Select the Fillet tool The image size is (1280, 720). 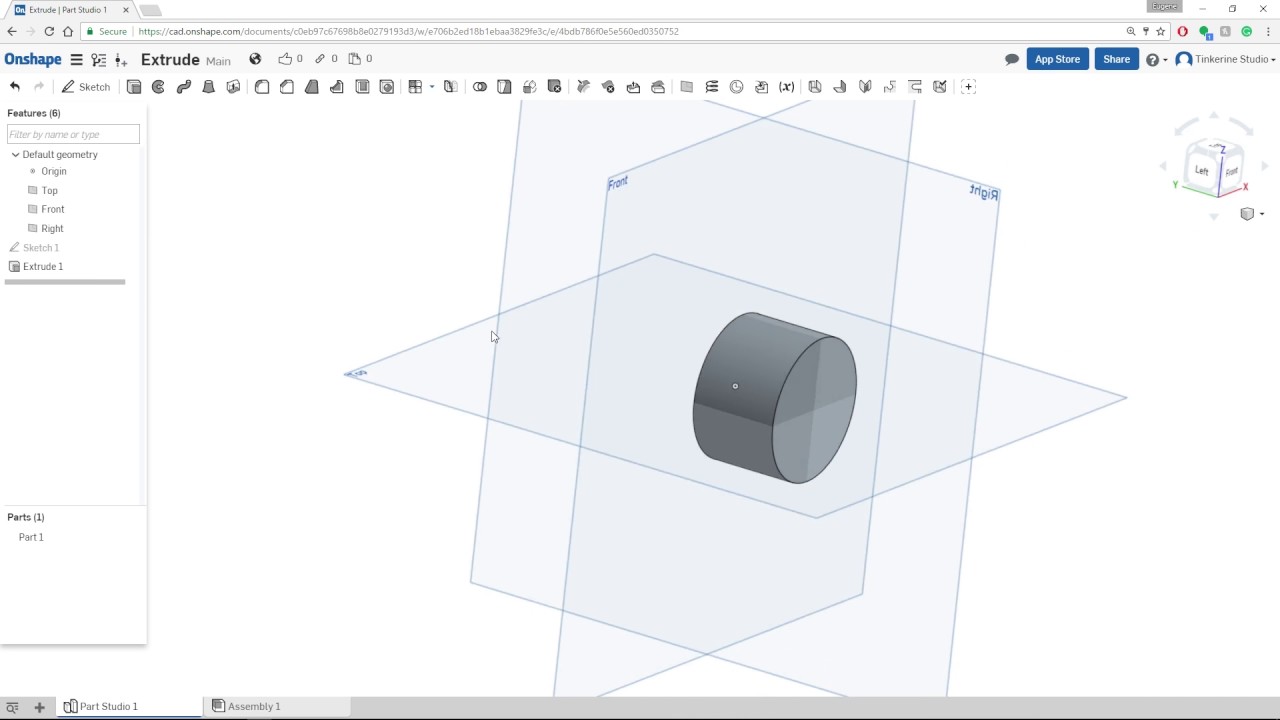tap(262, 87)
